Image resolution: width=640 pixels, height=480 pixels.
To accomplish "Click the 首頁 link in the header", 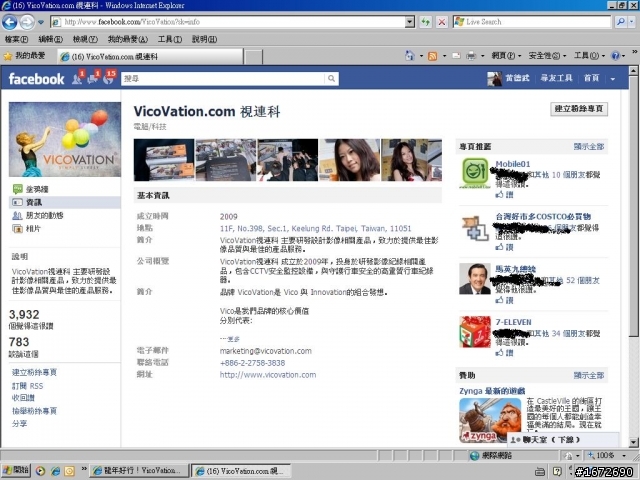I will [x=591, y=78].
